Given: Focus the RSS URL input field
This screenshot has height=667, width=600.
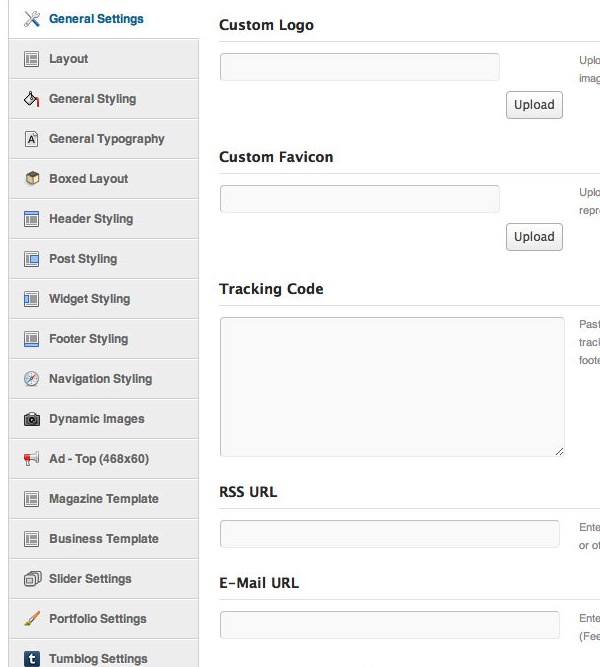Looking at the screenshot, I should [389, 534].
